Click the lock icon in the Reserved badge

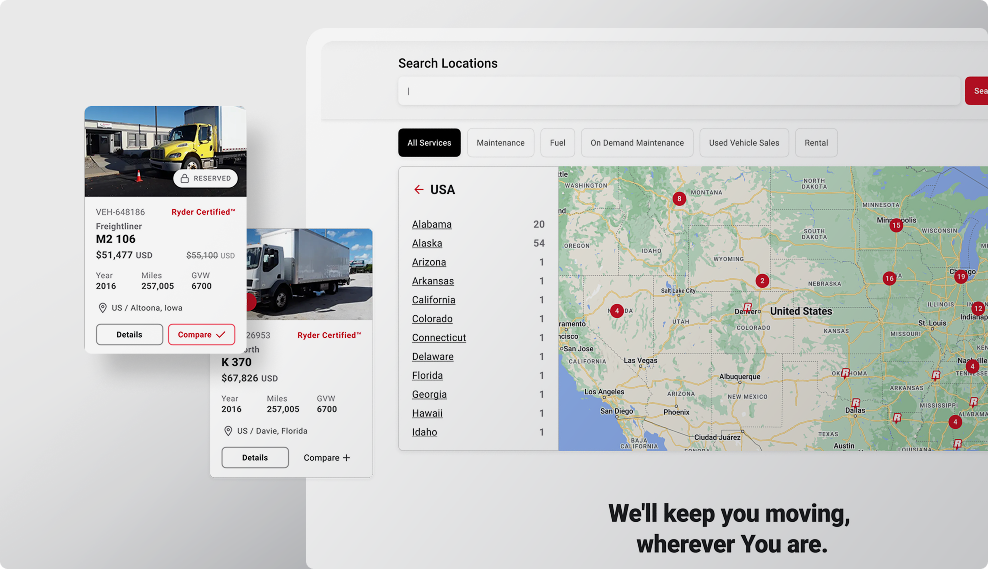pos(185,178)
